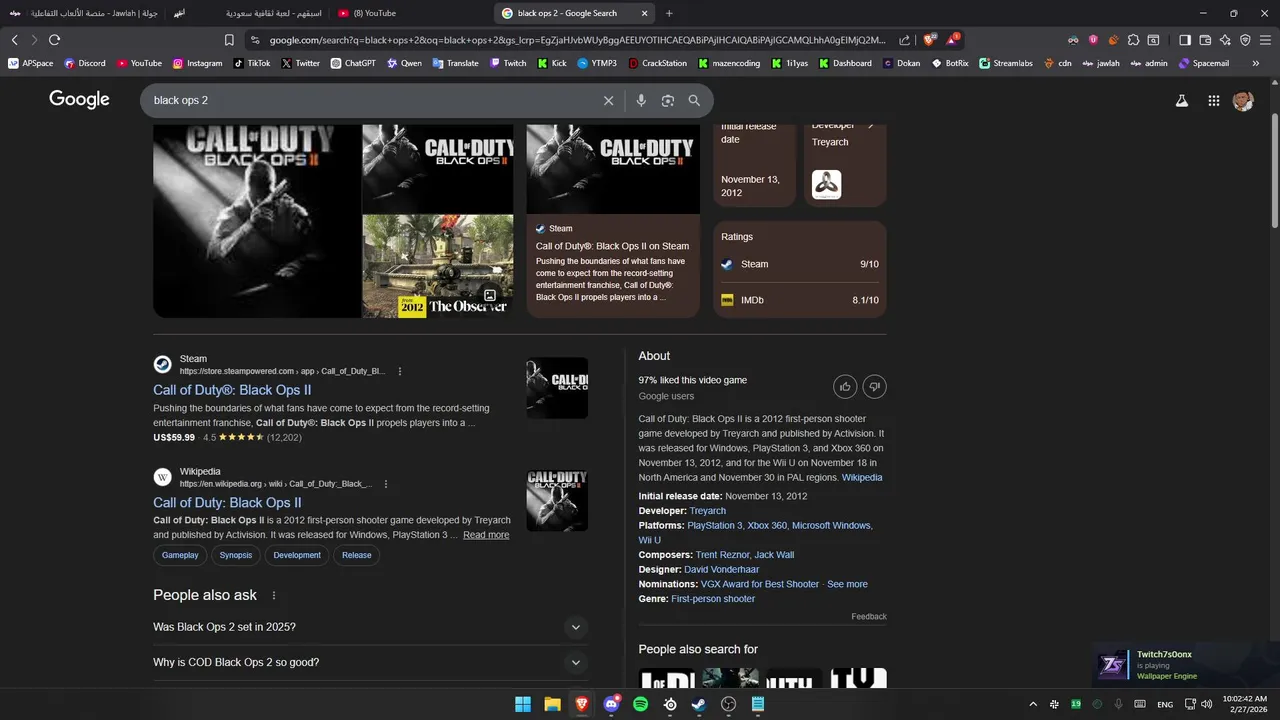Toggle the Brave sidebar panel icon
This screenshot has height=720, width=1280.
pyautogui.click(x=1185, y=40)
